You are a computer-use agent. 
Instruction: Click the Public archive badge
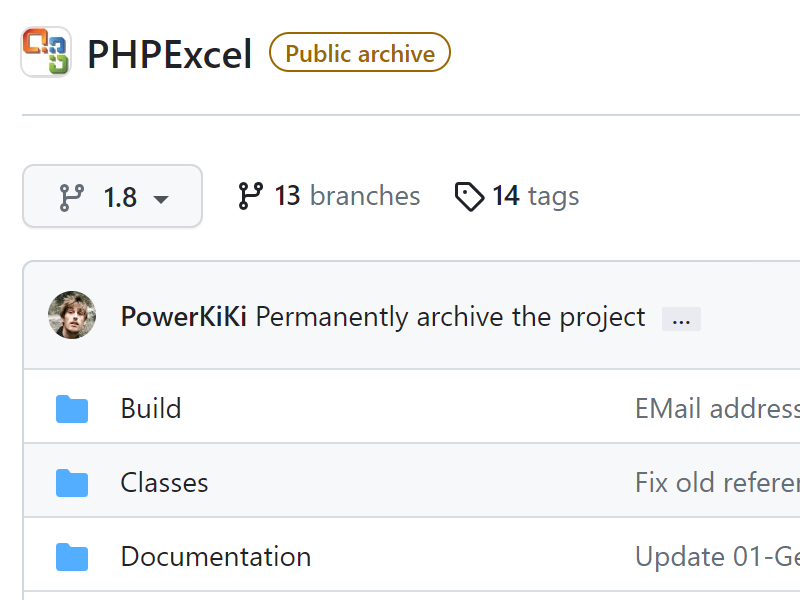point(360,53)
